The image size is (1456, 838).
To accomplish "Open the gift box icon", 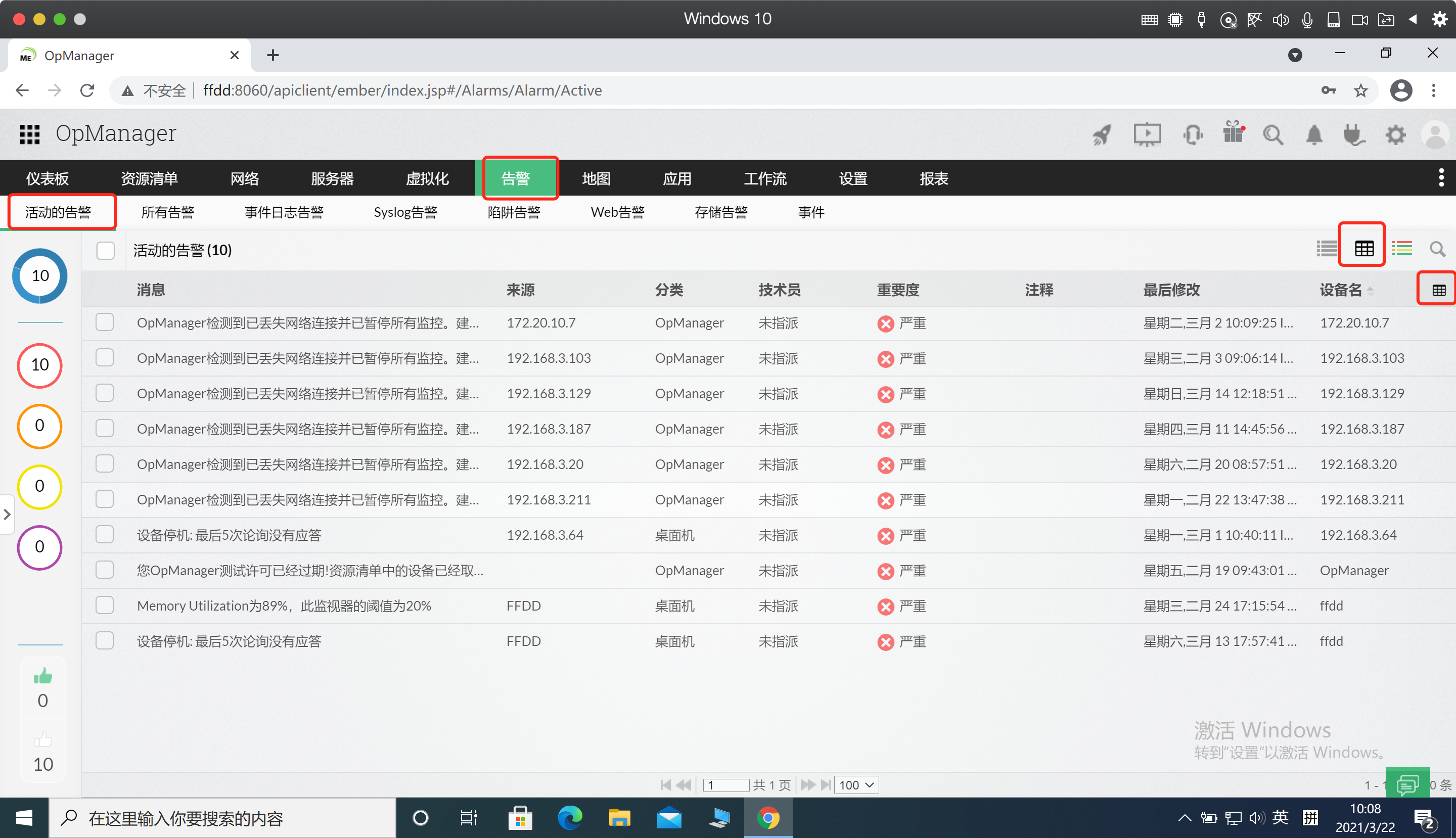I will point(1233,131).
